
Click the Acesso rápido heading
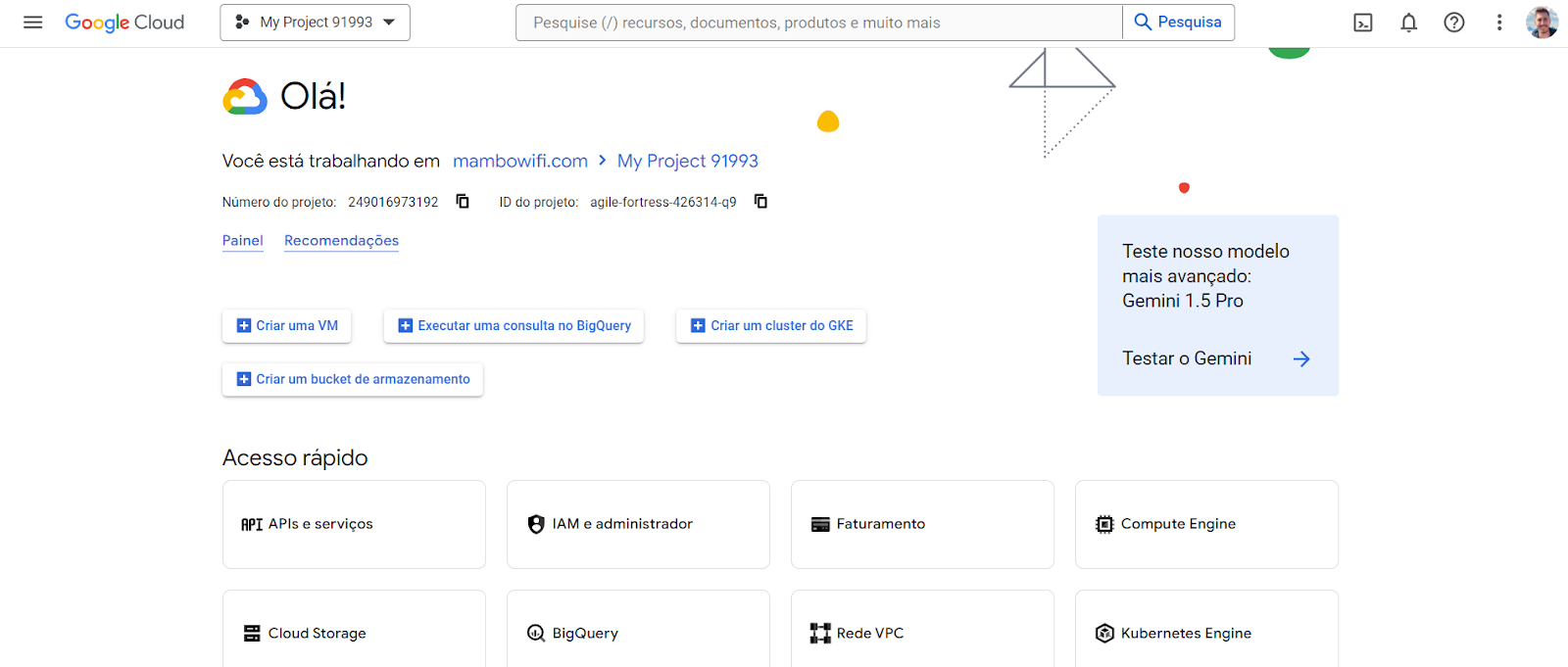click(295, 457)
